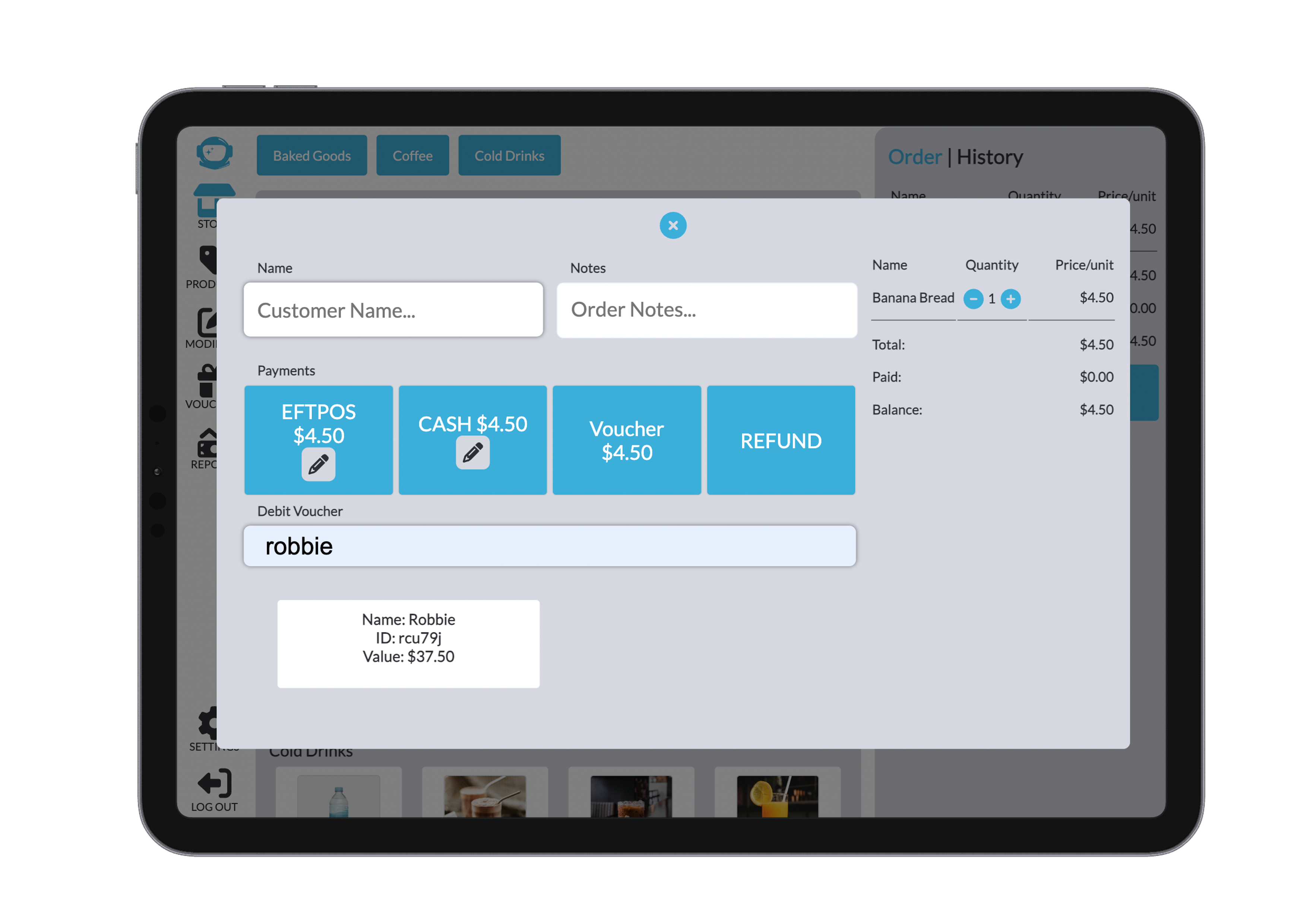The image size is (1307, 924).
Task: Pay with Voucher $4.50
Action: pos(626,440)
